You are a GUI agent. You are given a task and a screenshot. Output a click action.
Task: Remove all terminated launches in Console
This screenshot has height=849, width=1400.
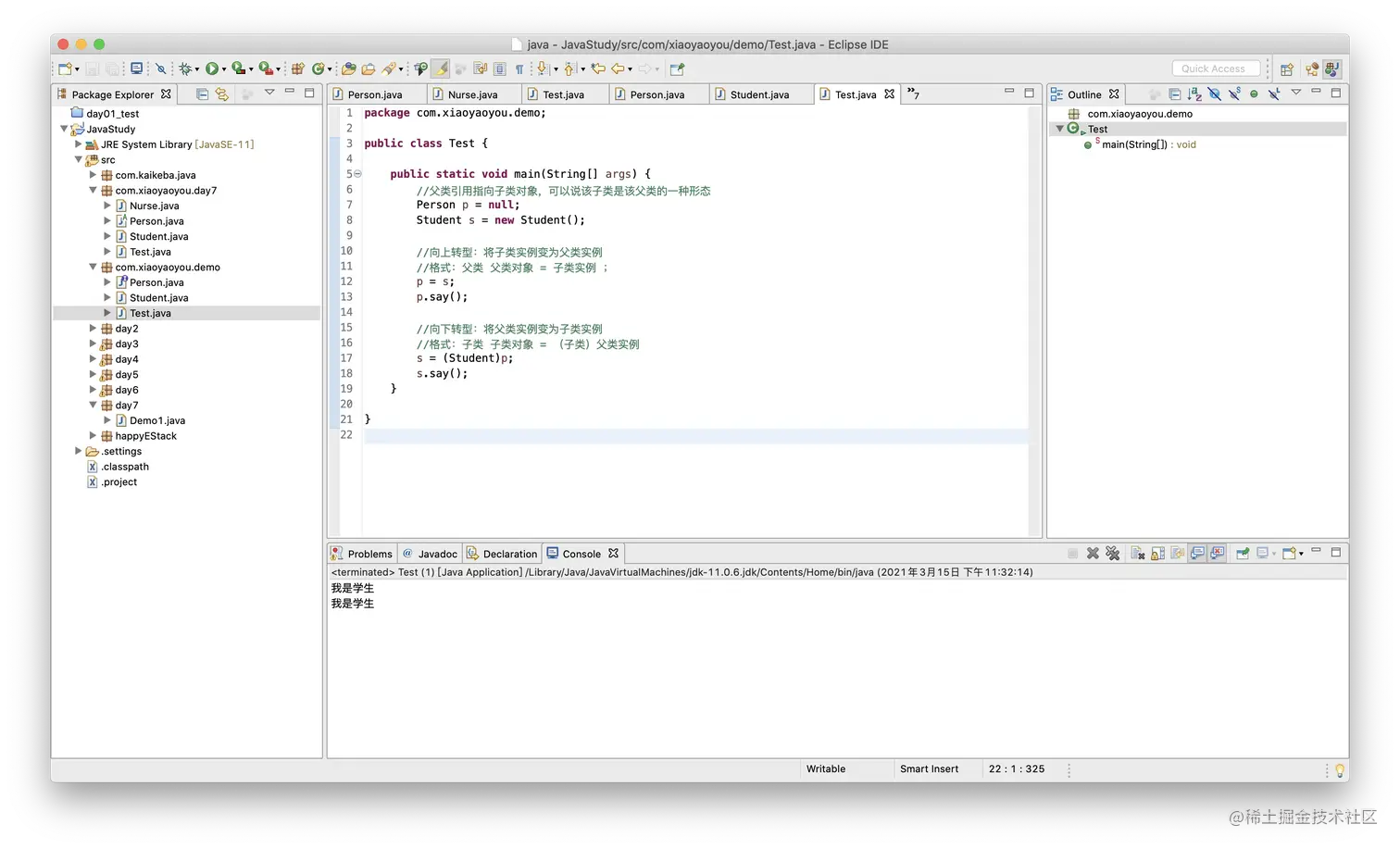tap(1113, 554)
